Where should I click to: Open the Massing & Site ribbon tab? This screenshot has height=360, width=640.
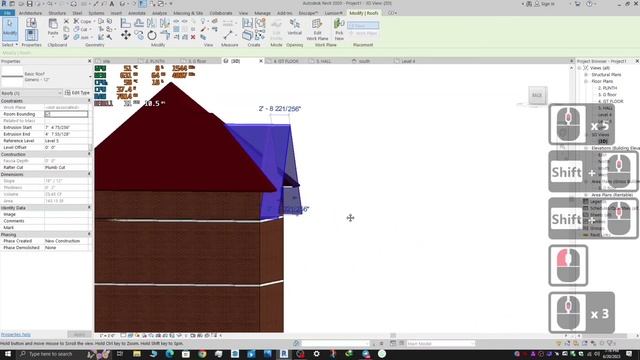188,13
